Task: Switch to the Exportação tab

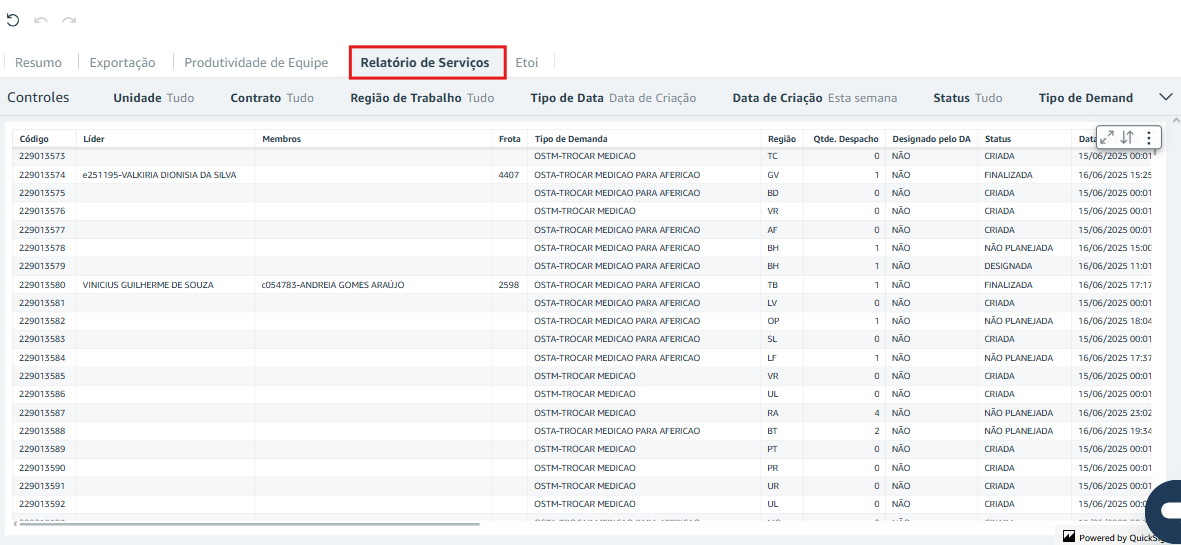Action: 122,62
